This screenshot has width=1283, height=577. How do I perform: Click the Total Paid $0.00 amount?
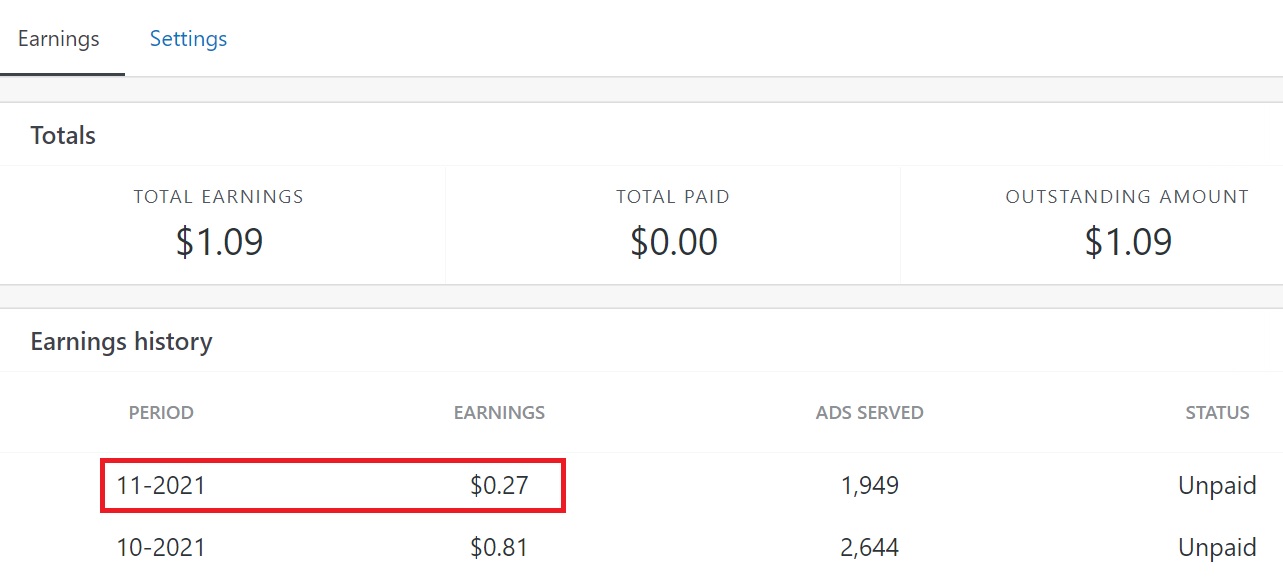673,242
